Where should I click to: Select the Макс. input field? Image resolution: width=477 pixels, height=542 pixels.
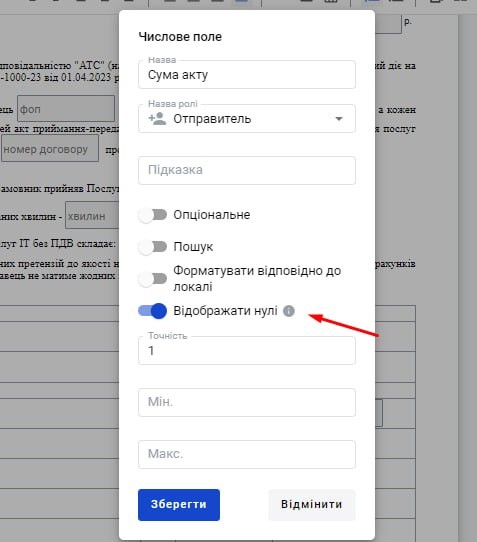(247, 454)
